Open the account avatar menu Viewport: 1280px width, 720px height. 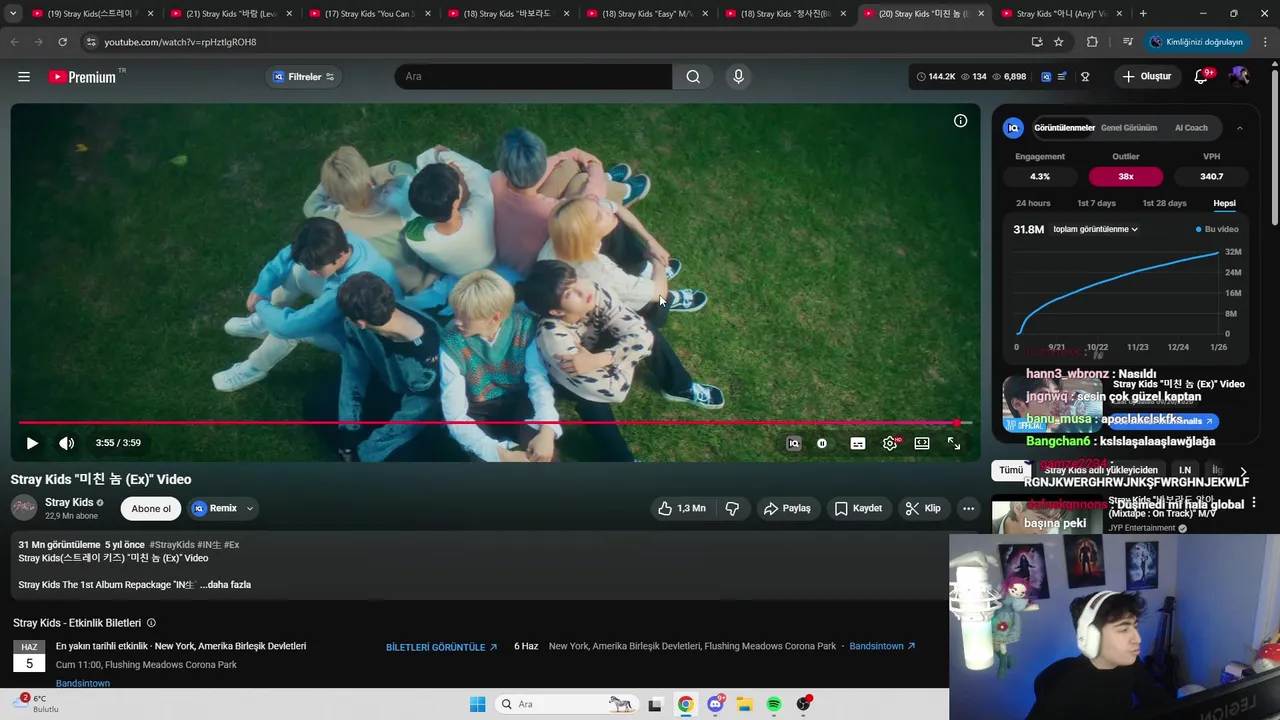tap(1239, 77)
